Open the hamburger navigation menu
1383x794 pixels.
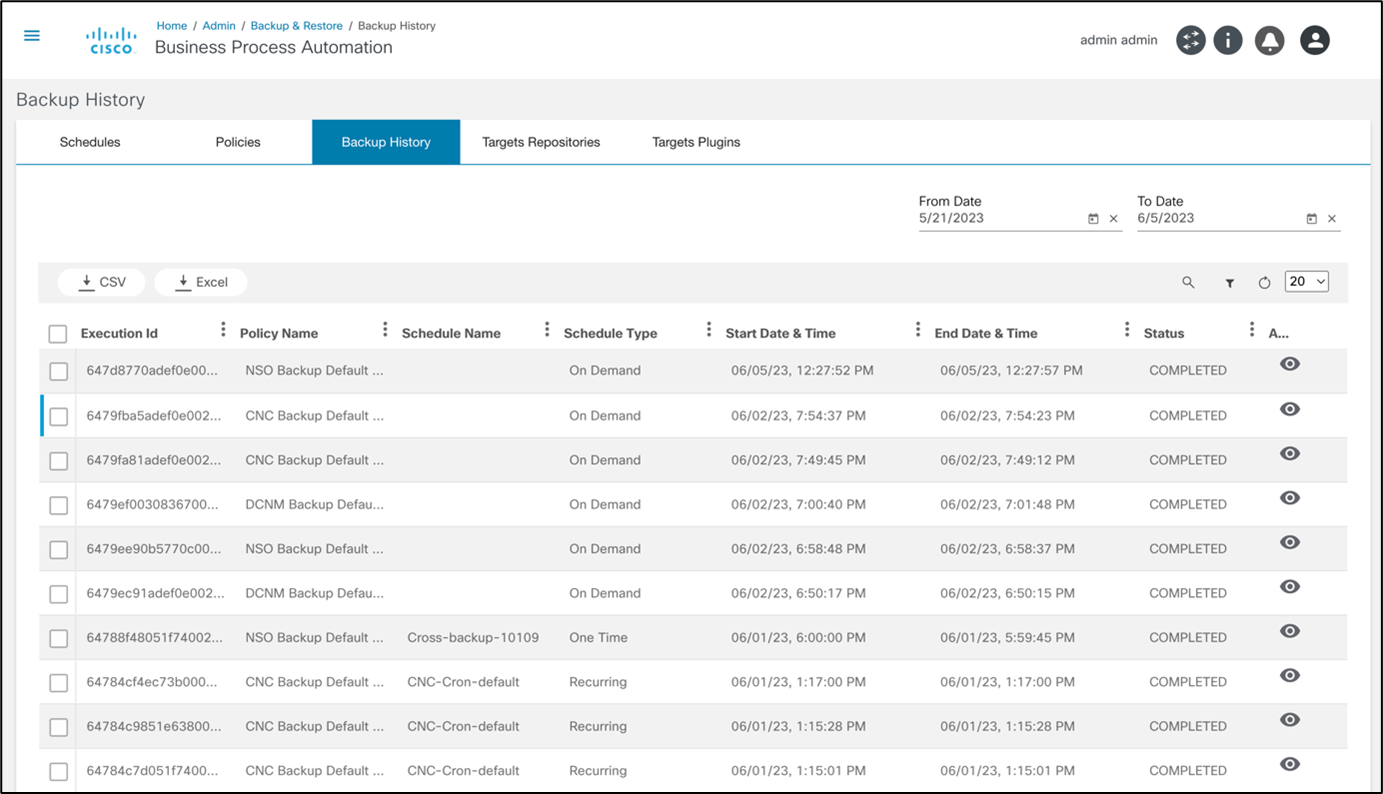point(32,36)
